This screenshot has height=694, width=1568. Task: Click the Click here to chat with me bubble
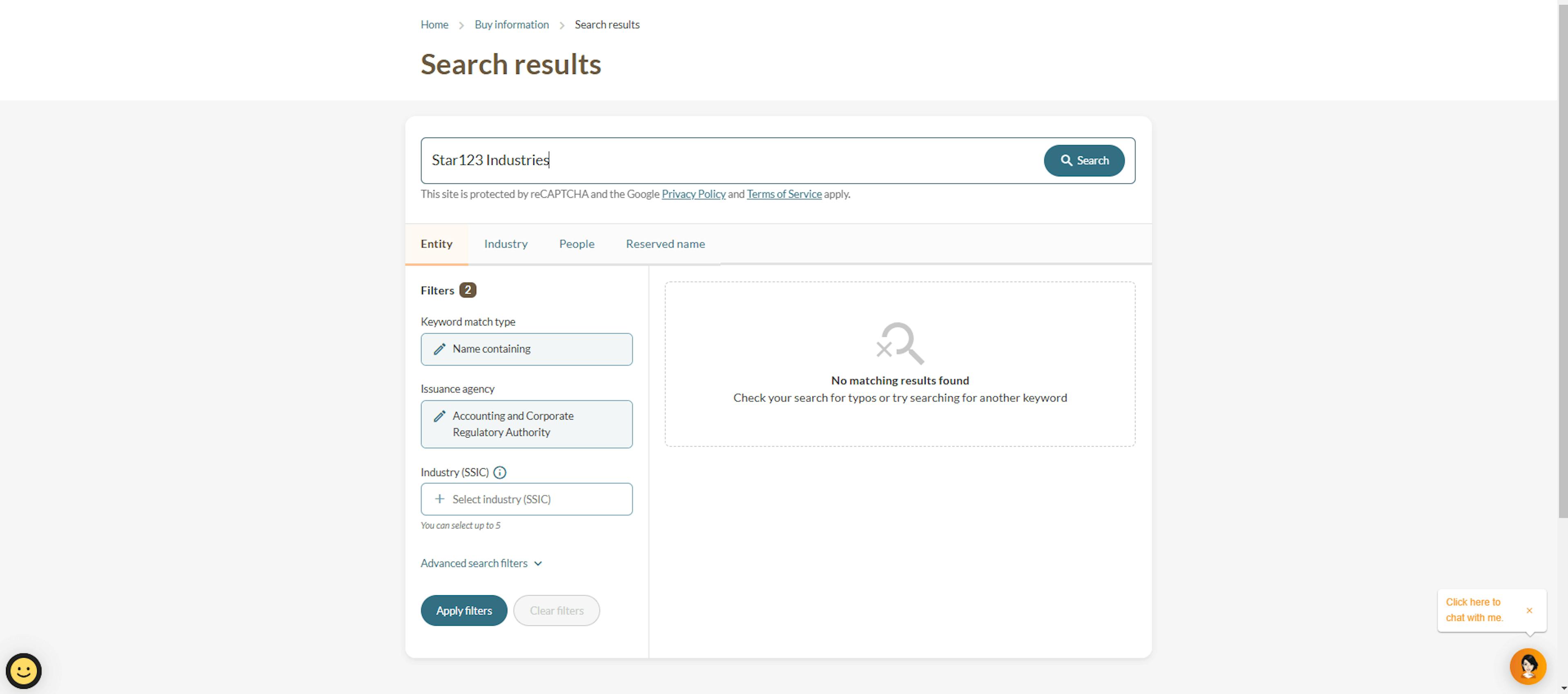tap(1474, 610)
